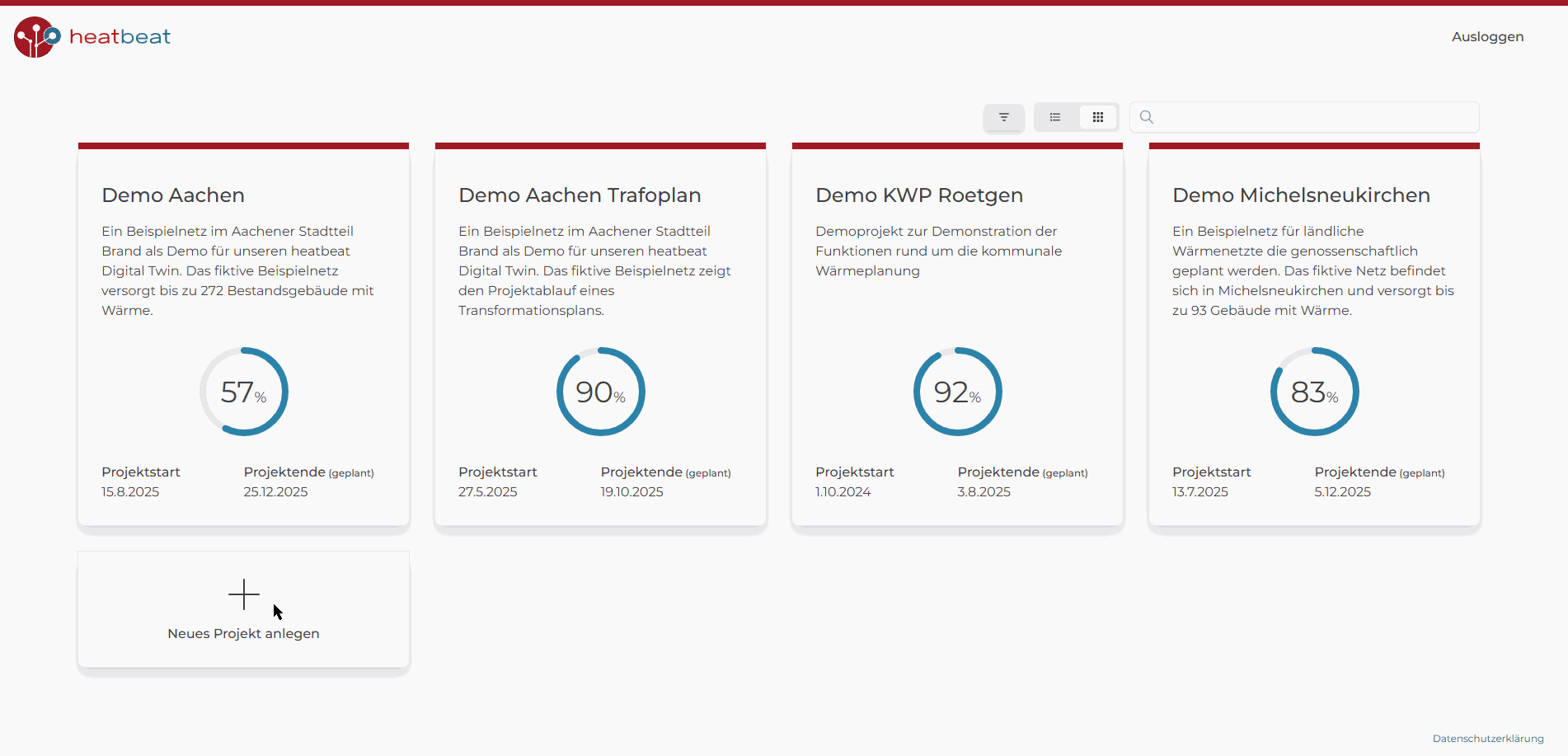Open the Demo KWP Roetgen title

tap(919, 195)
